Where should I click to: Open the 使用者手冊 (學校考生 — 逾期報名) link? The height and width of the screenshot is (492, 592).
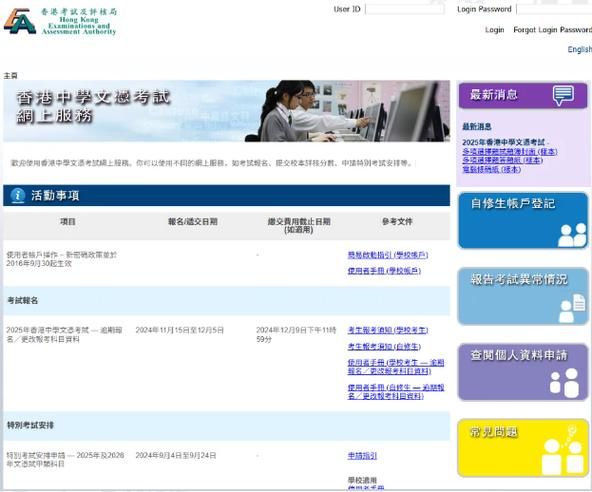[396, 367]
